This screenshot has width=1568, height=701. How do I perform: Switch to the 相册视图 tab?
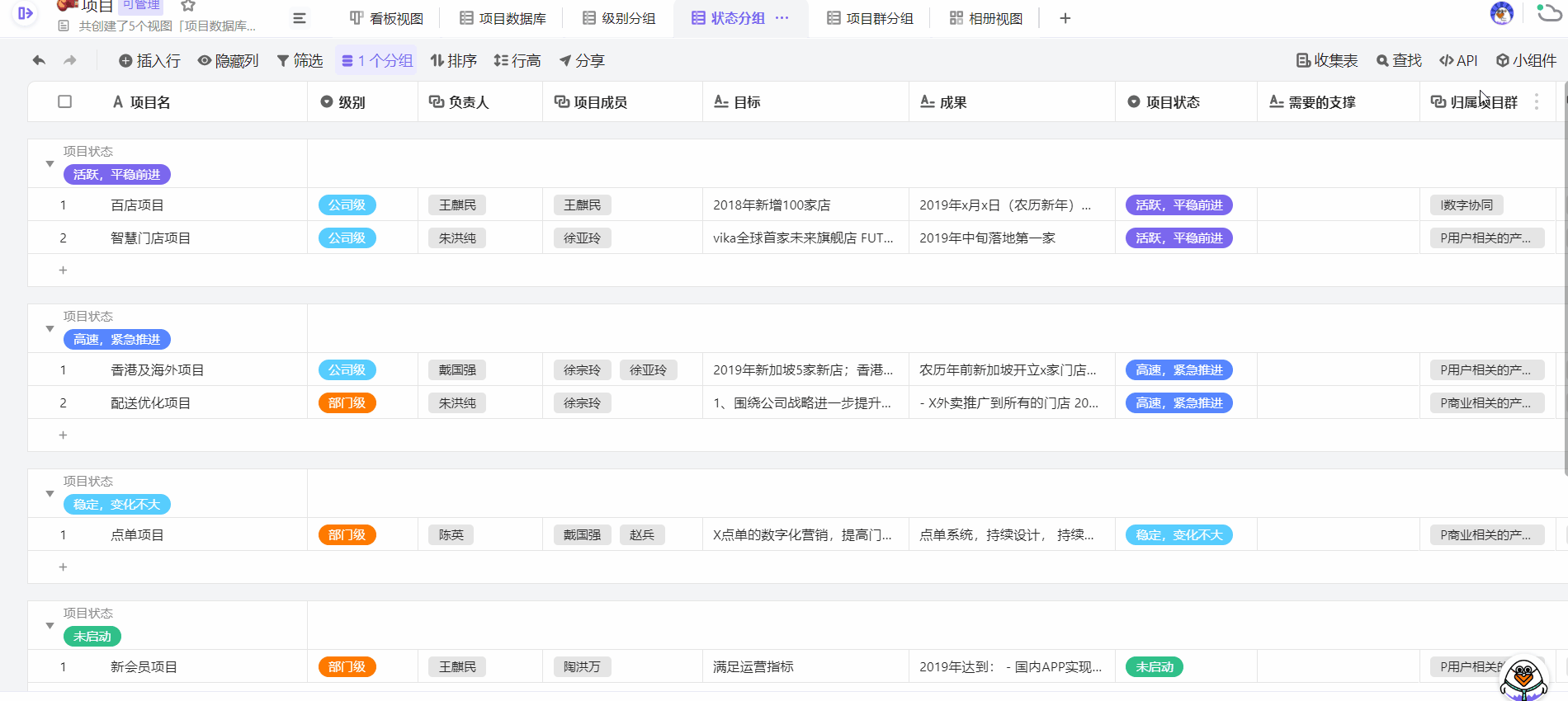point(986,18)
